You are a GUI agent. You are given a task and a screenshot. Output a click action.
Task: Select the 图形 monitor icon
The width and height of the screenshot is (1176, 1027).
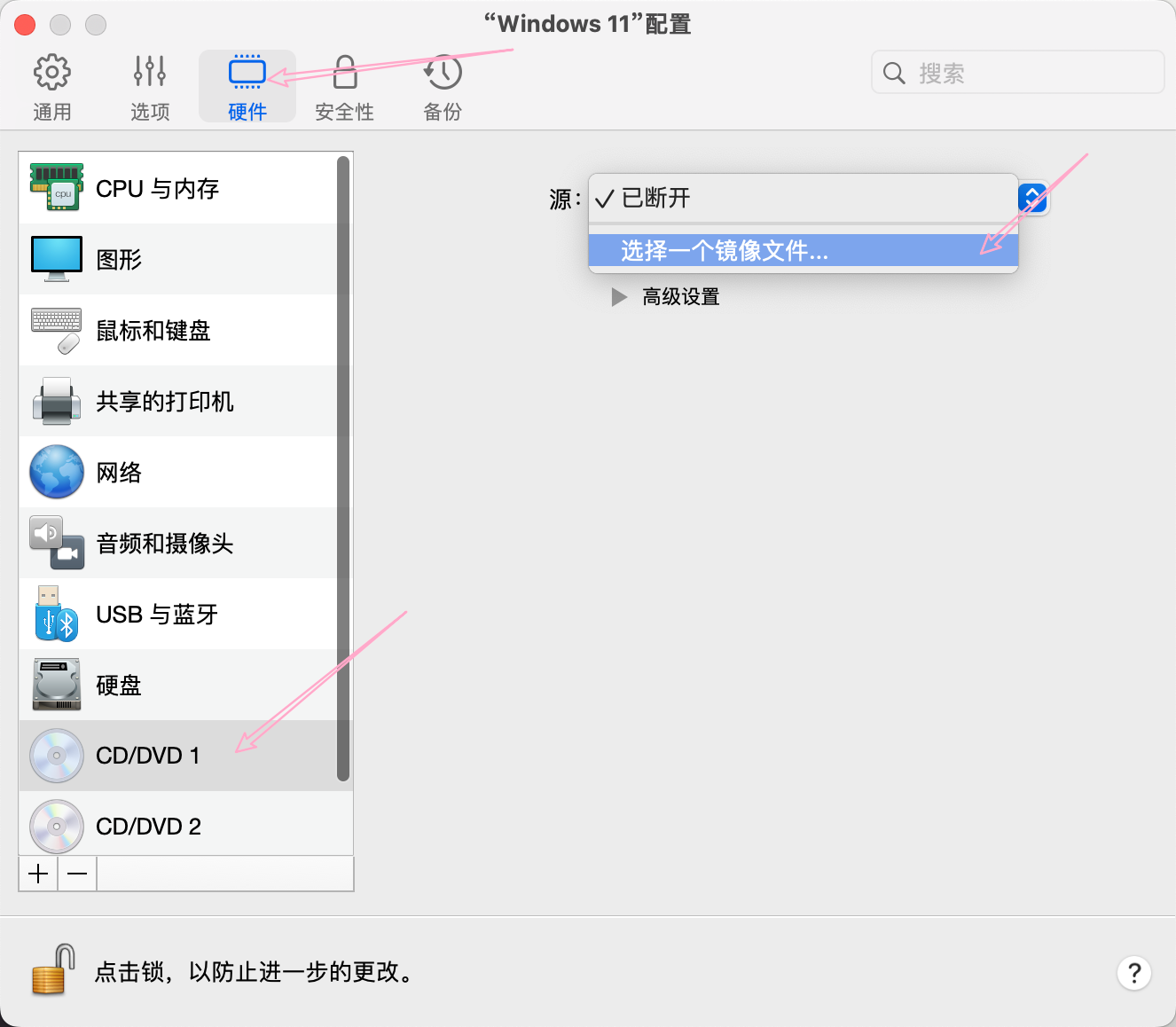click(57, 259)
